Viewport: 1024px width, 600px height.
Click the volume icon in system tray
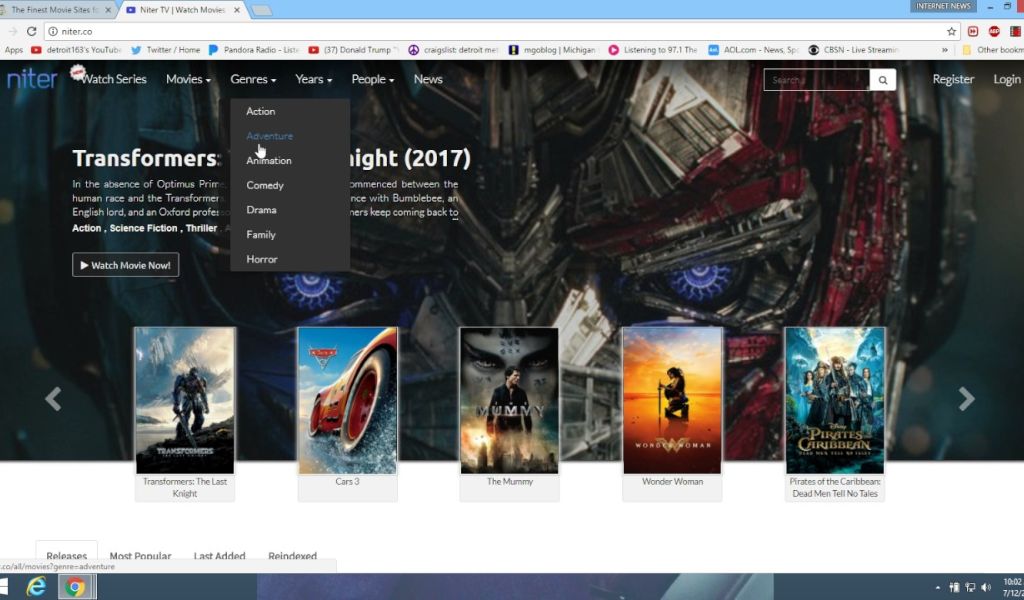tap(985, 587)
